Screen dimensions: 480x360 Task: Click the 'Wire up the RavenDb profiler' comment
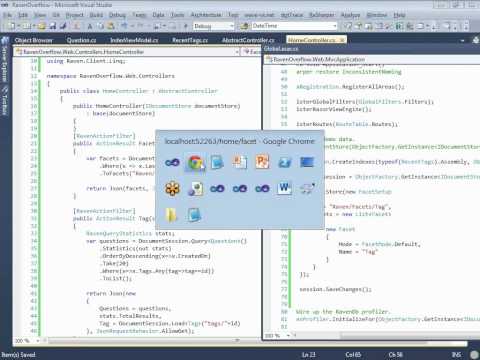click(x=342, y=312)
